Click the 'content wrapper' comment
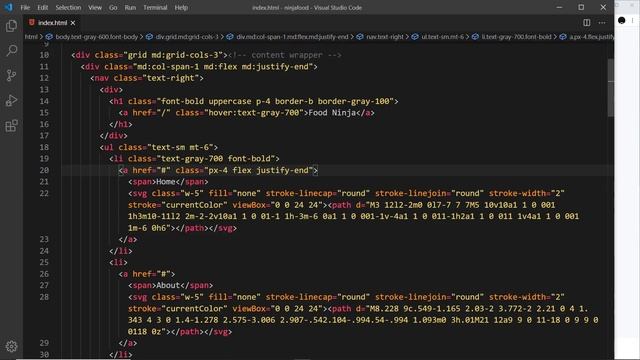640x360 pixels. [284, 55]
